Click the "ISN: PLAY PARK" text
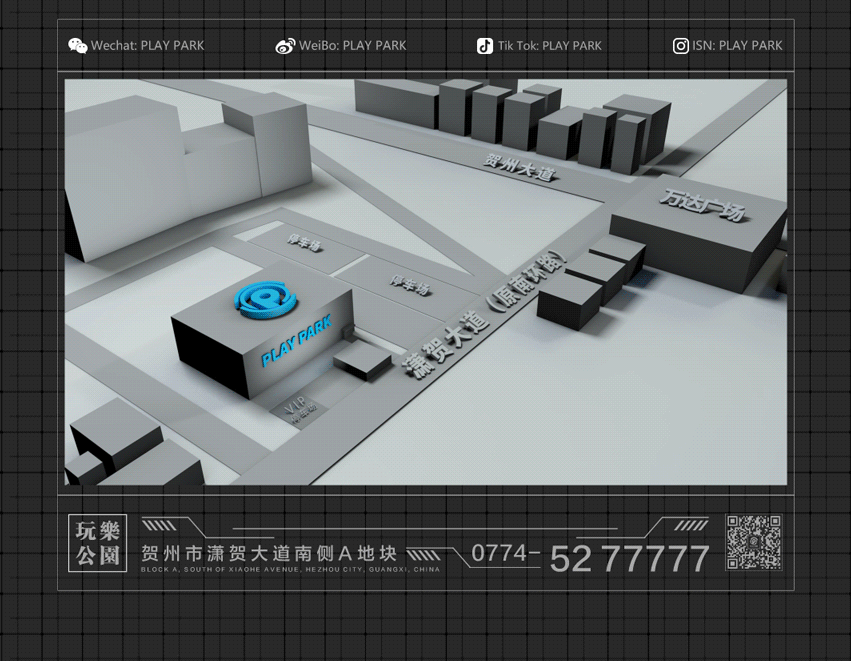851x661 pixels. (x=737, y=46)
